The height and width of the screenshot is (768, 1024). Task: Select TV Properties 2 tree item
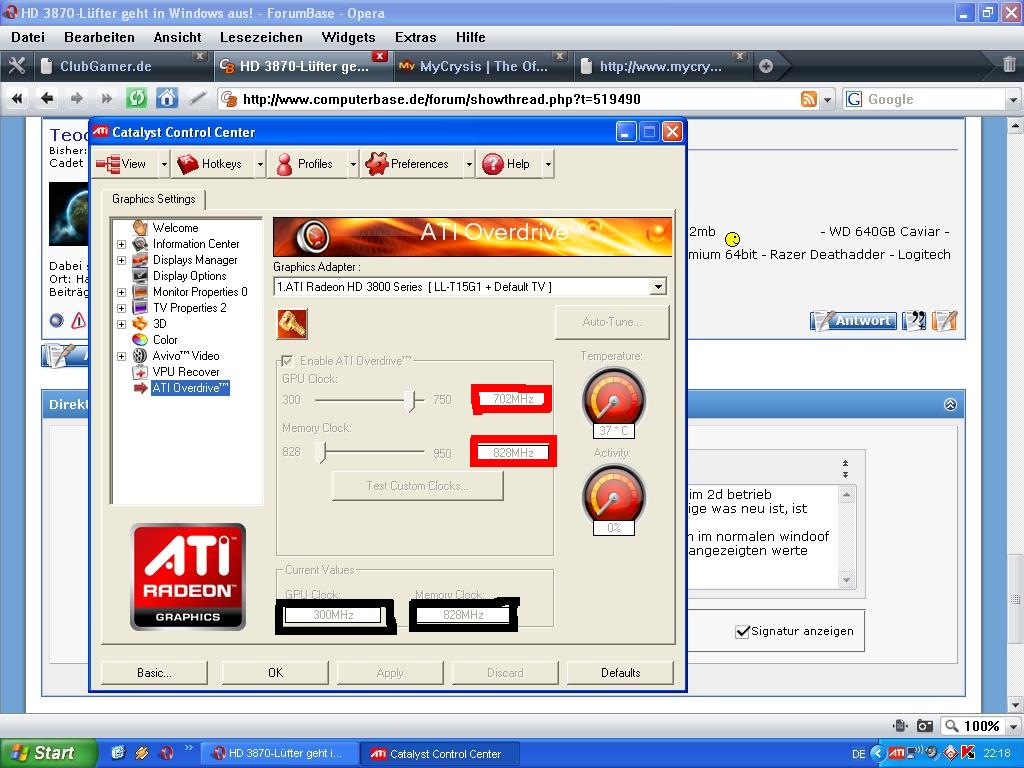pos(189,308)
